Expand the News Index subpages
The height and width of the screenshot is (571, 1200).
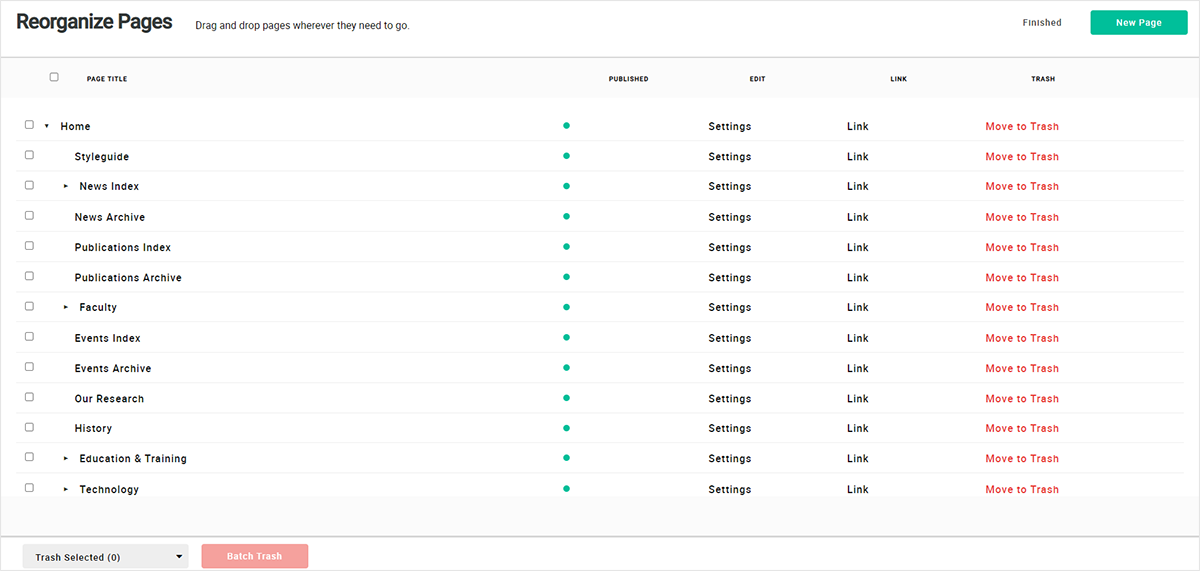(66, 186)
